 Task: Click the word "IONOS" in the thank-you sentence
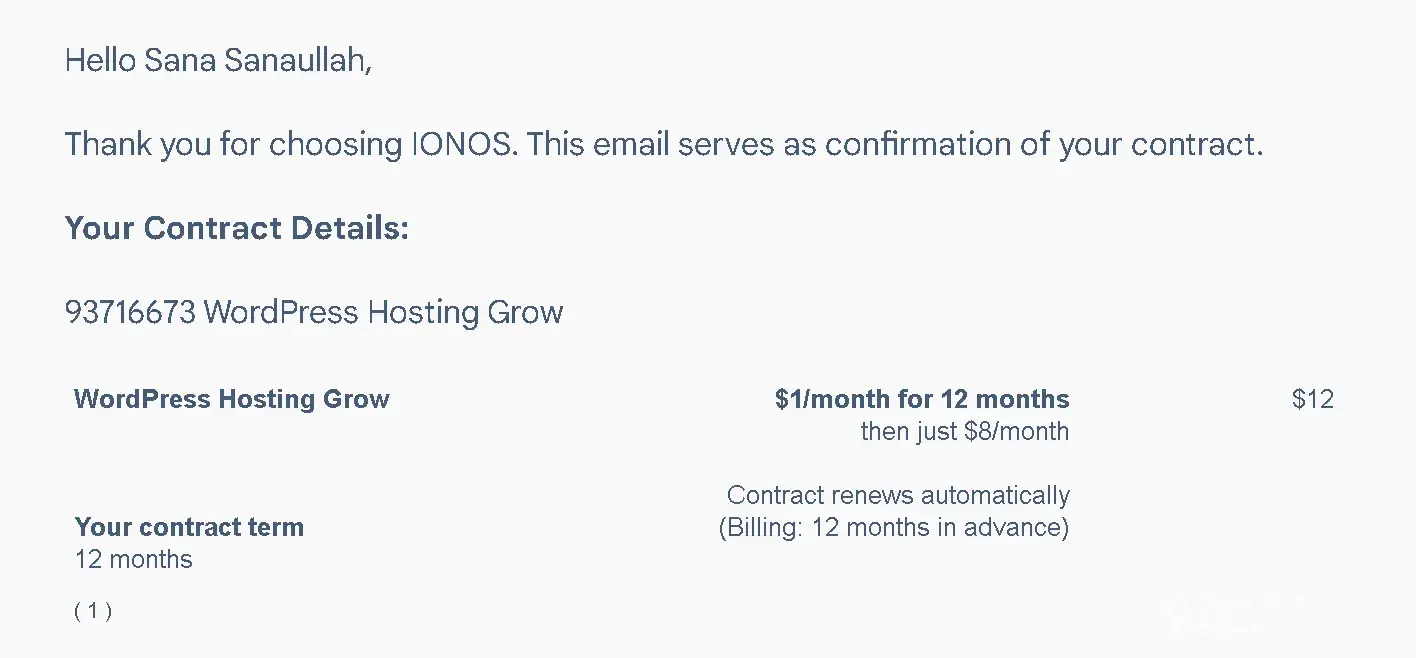pyautogui.click(x=464, y=145)
